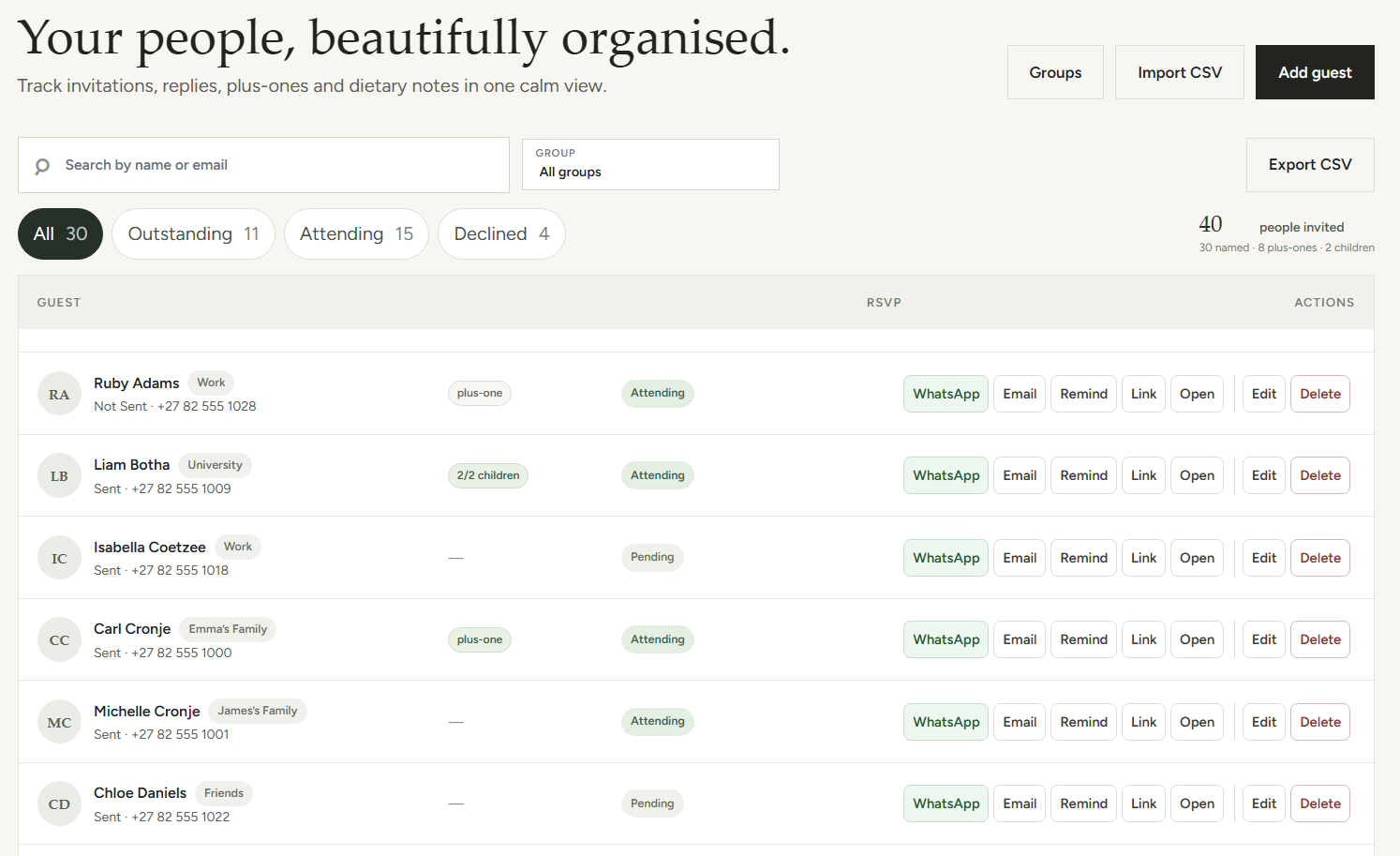Open the Group filter dropdown
Image resolution: width=1400 pixels, height=856 pixels.
(650, 165)
